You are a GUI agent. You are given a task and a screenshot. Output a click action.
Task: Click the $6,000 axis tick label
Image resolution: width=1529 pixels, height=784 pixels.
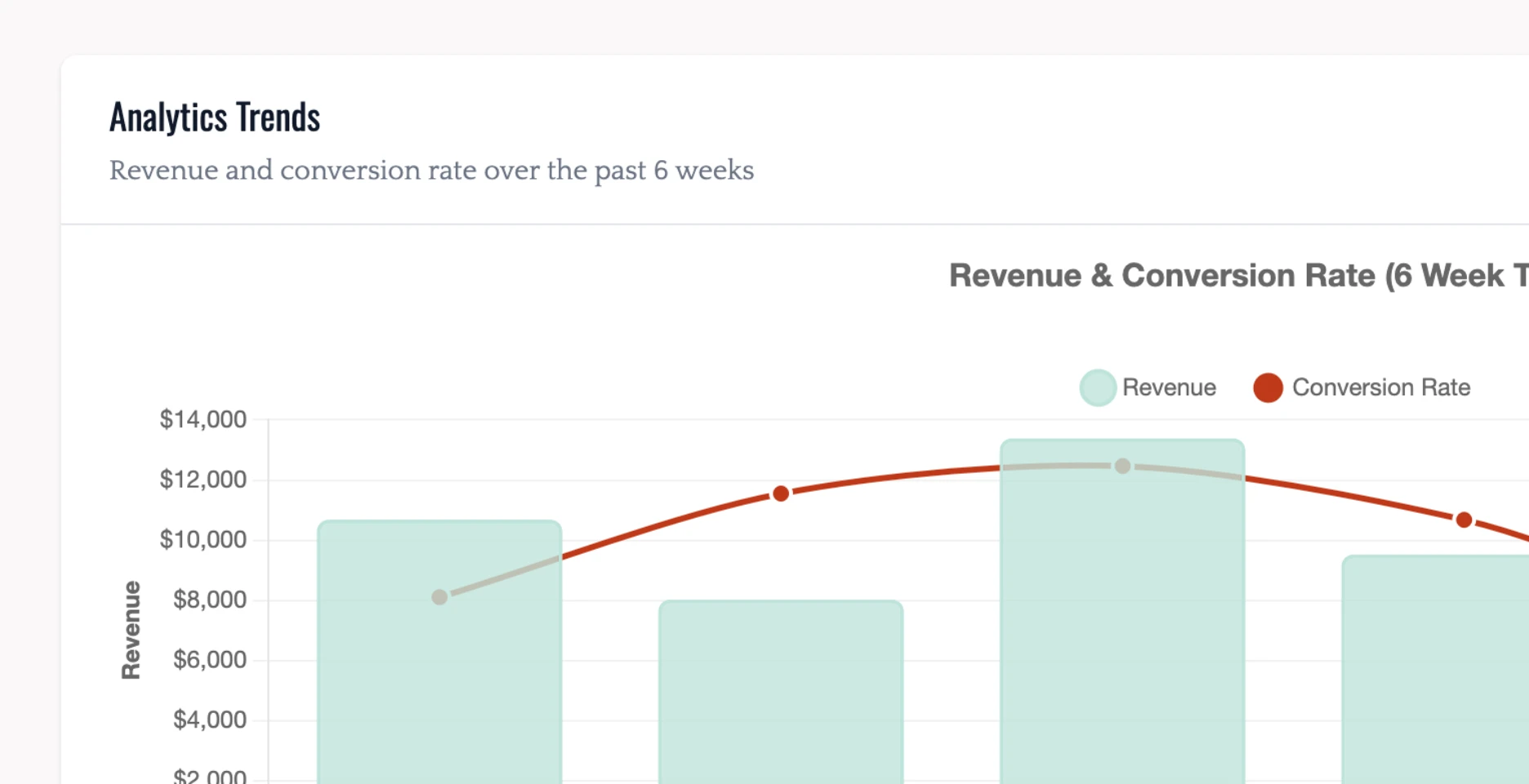209,660
